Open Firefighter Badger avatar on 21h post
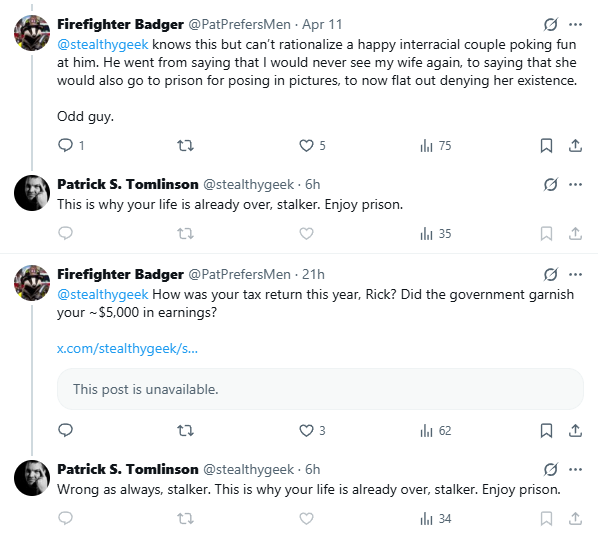The height and width of the screenshot is (538, 598). pyautogui.click(x=32, y=283)
